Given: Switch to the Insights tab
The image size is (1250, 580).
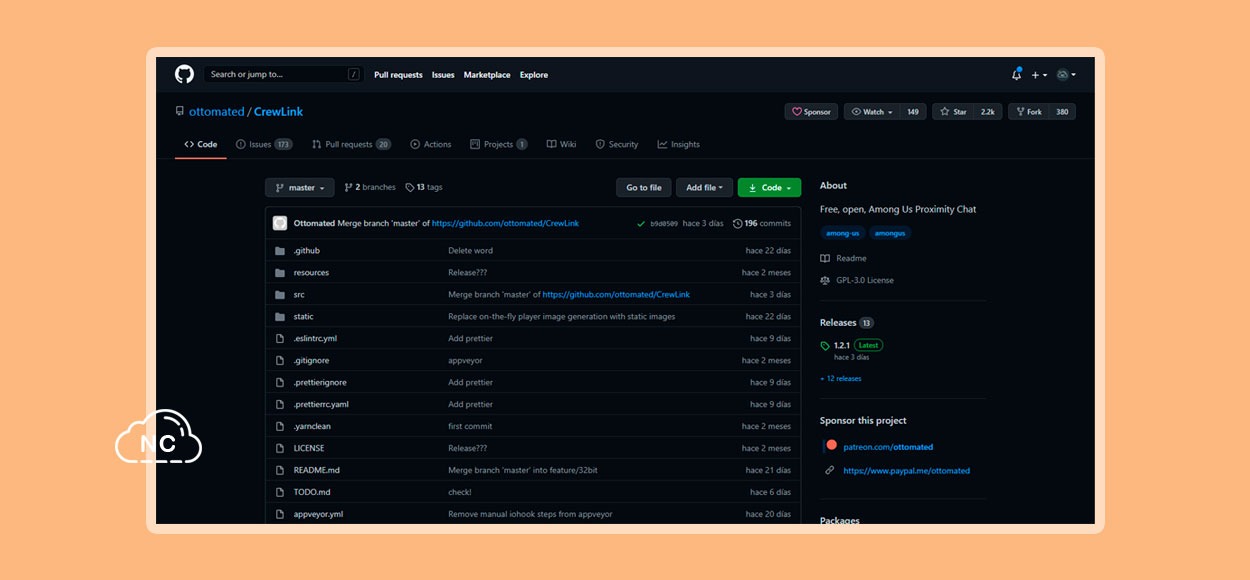Looking at the screenshot, I should tap(678, 144).
